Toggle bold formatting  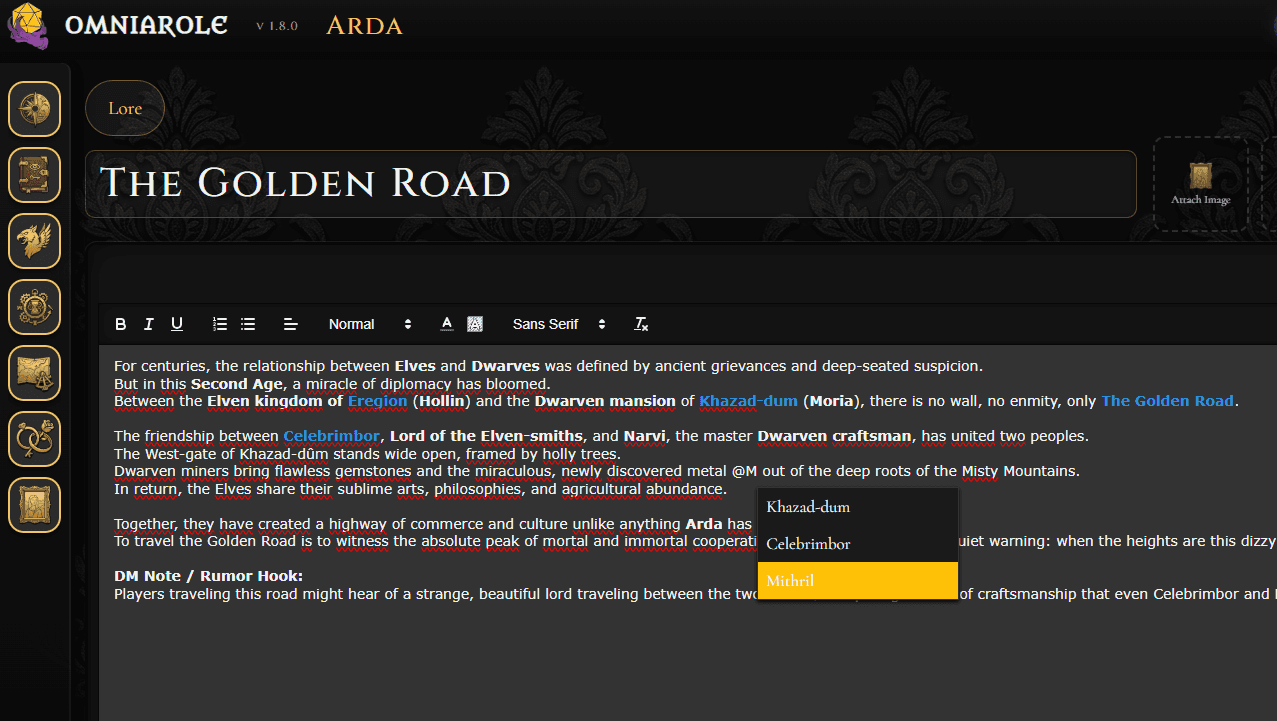pos(121,324)
